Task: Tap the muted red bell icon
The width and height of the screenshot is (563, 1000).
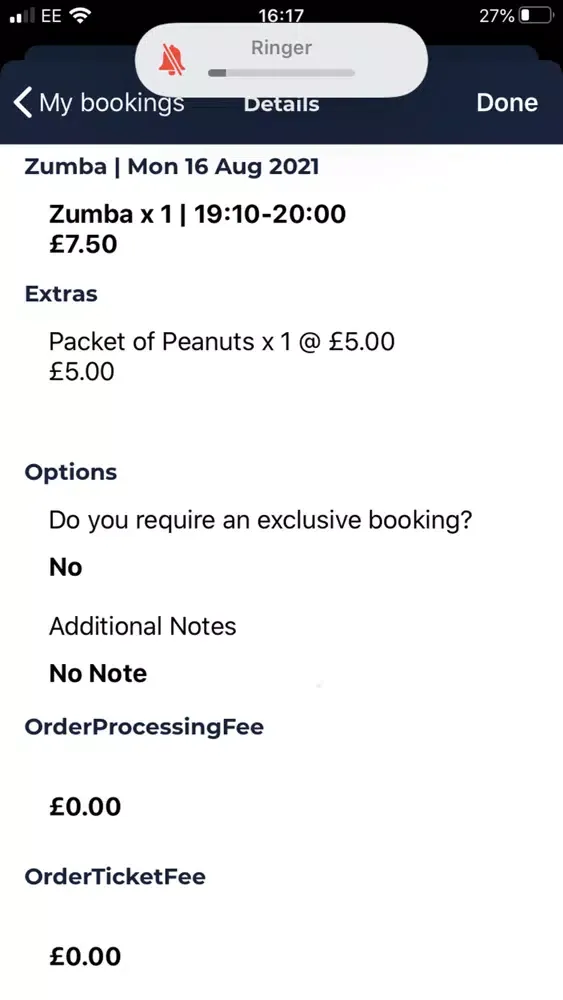Action: click(x=172, y=61)
